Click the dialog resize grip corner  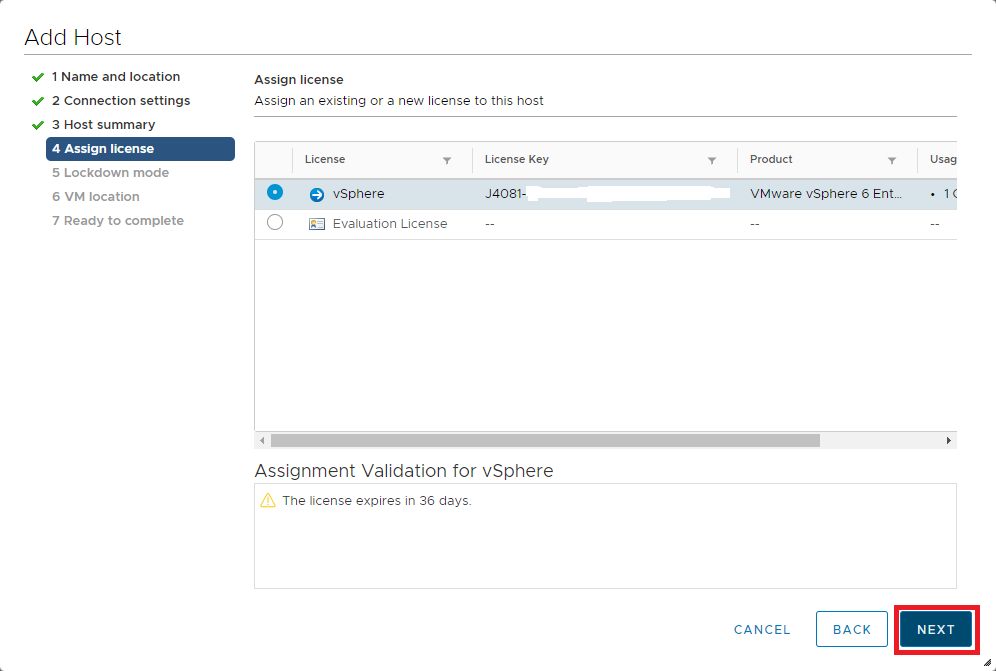click(987, 662)
